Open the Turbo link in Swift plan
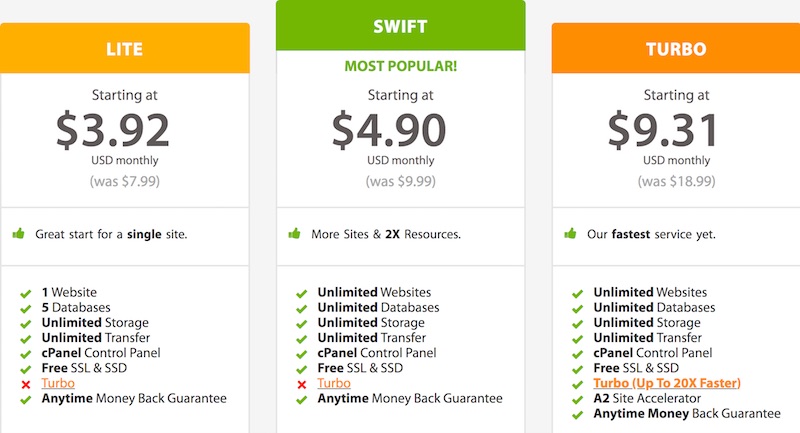This screenshot has width=800, height=433. [334, 383]
